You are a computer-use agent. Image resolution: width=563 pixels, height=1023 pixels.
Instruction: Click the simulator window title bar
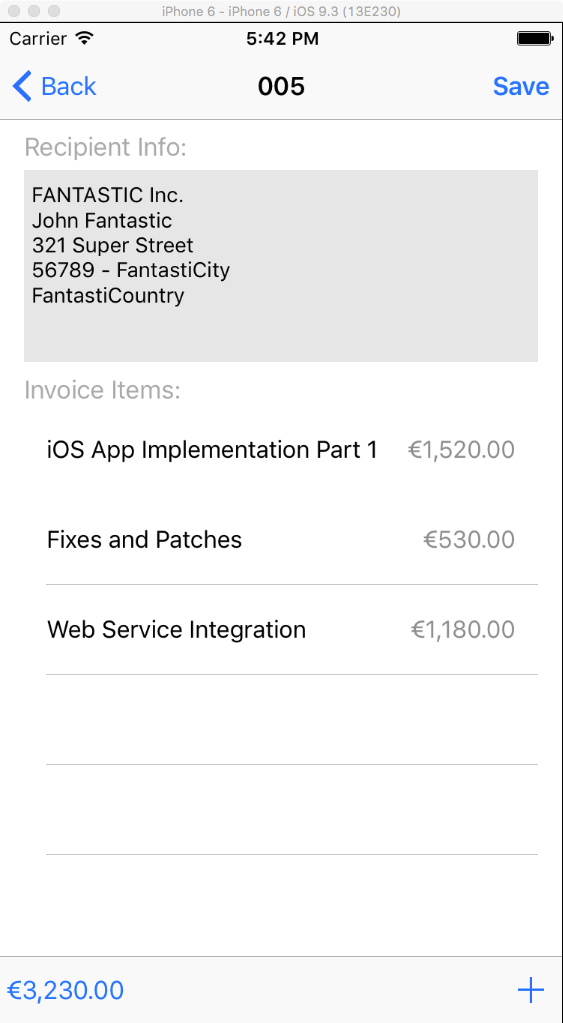pos(281,11)
